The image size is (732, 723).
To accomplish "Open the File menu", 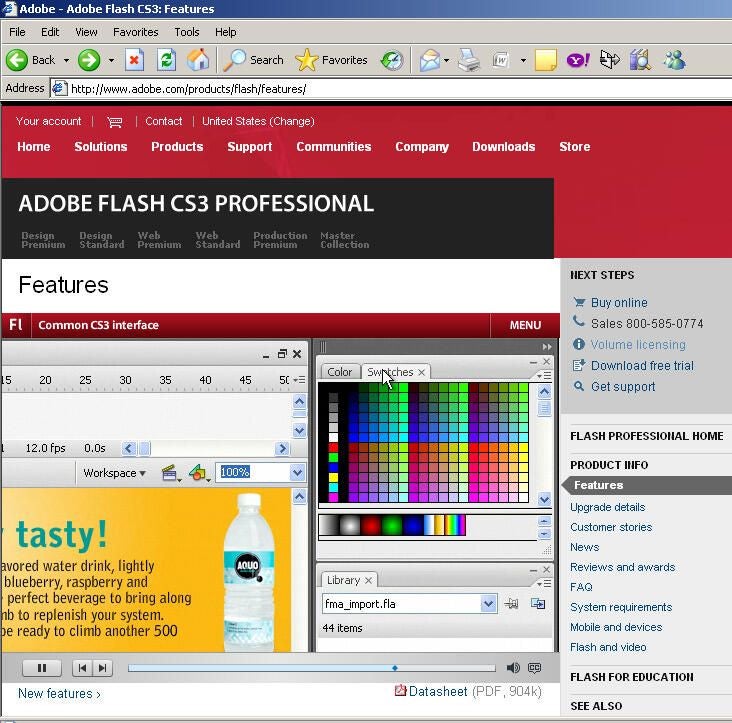I will 17,32.
